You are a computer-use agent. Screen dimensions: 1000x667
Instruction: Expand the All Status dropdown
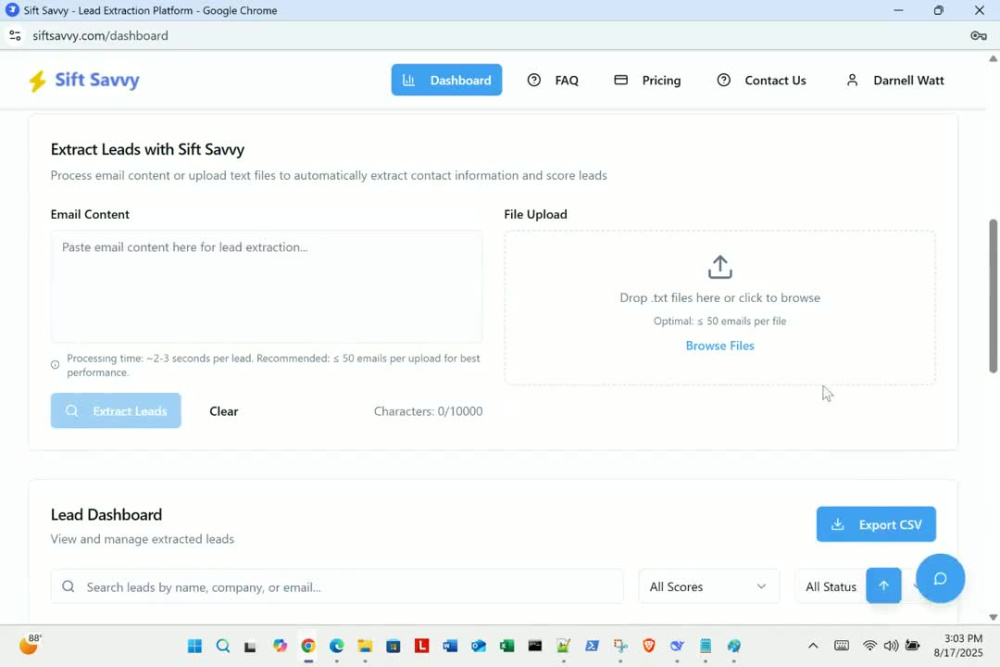830,587
